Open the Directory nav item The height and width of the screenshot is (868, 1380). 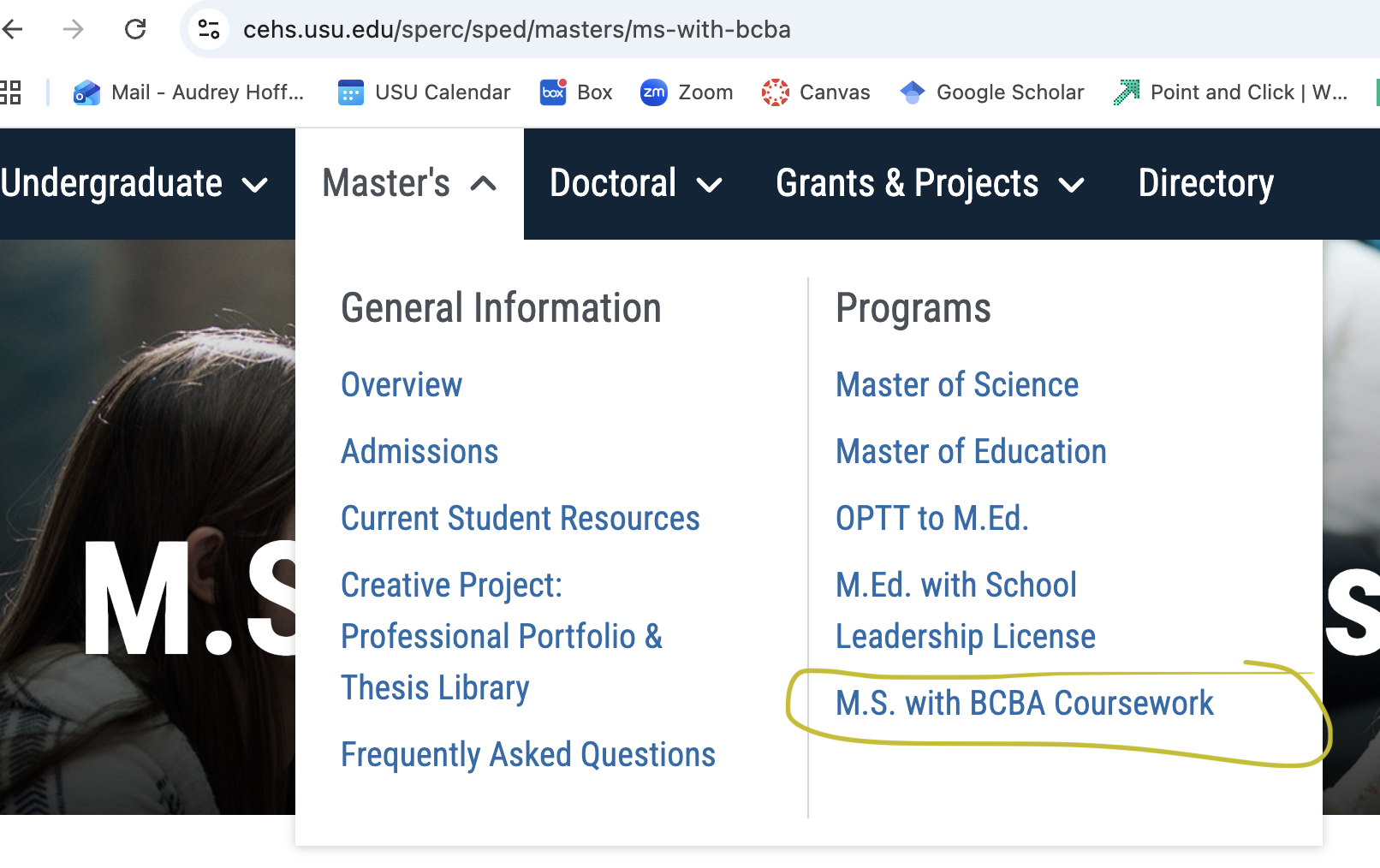(x=1205, y=183)
